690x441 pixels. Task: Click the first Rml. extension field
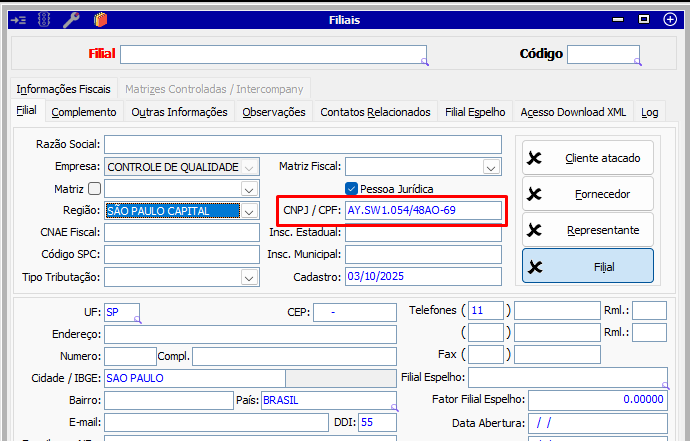click(x=650, y=311)
